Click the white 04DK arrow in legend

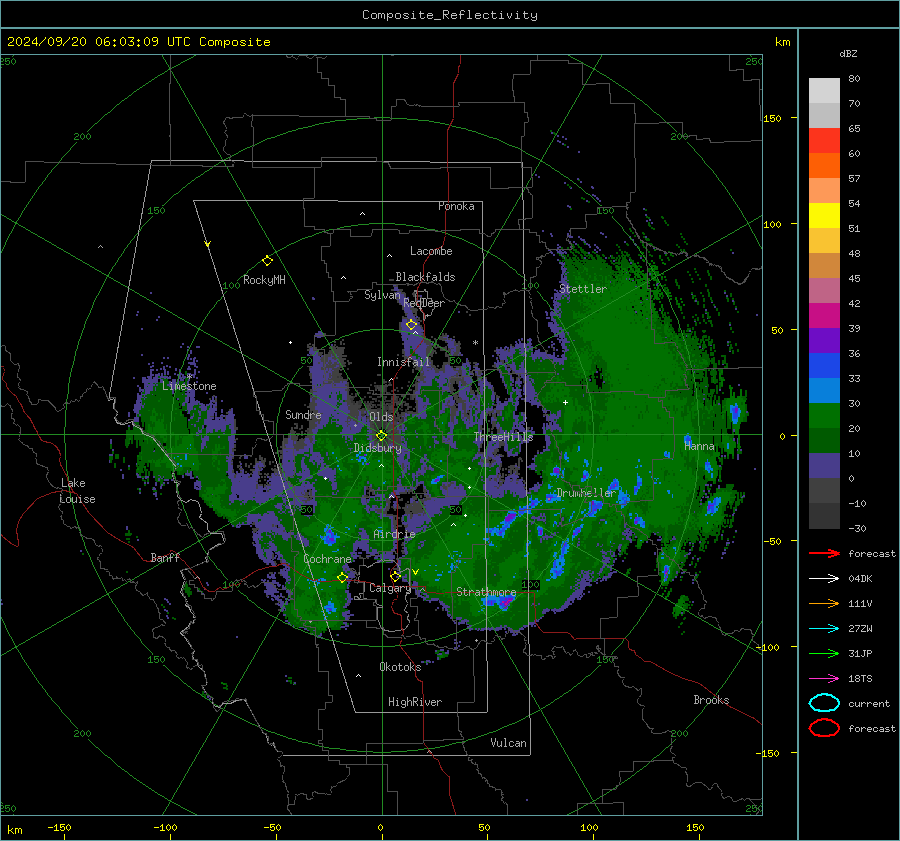click(x=824, y=578)
